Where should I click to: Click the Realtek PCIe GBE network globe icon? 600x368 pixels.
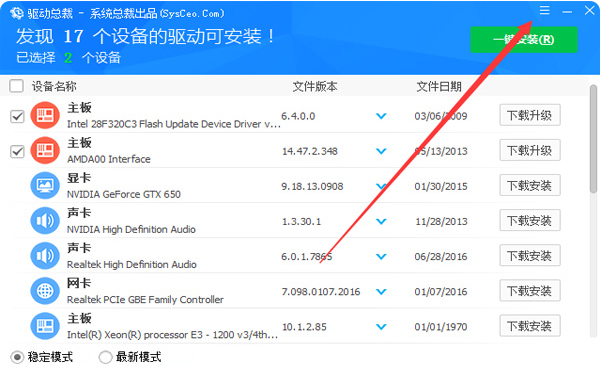point(45,291)
